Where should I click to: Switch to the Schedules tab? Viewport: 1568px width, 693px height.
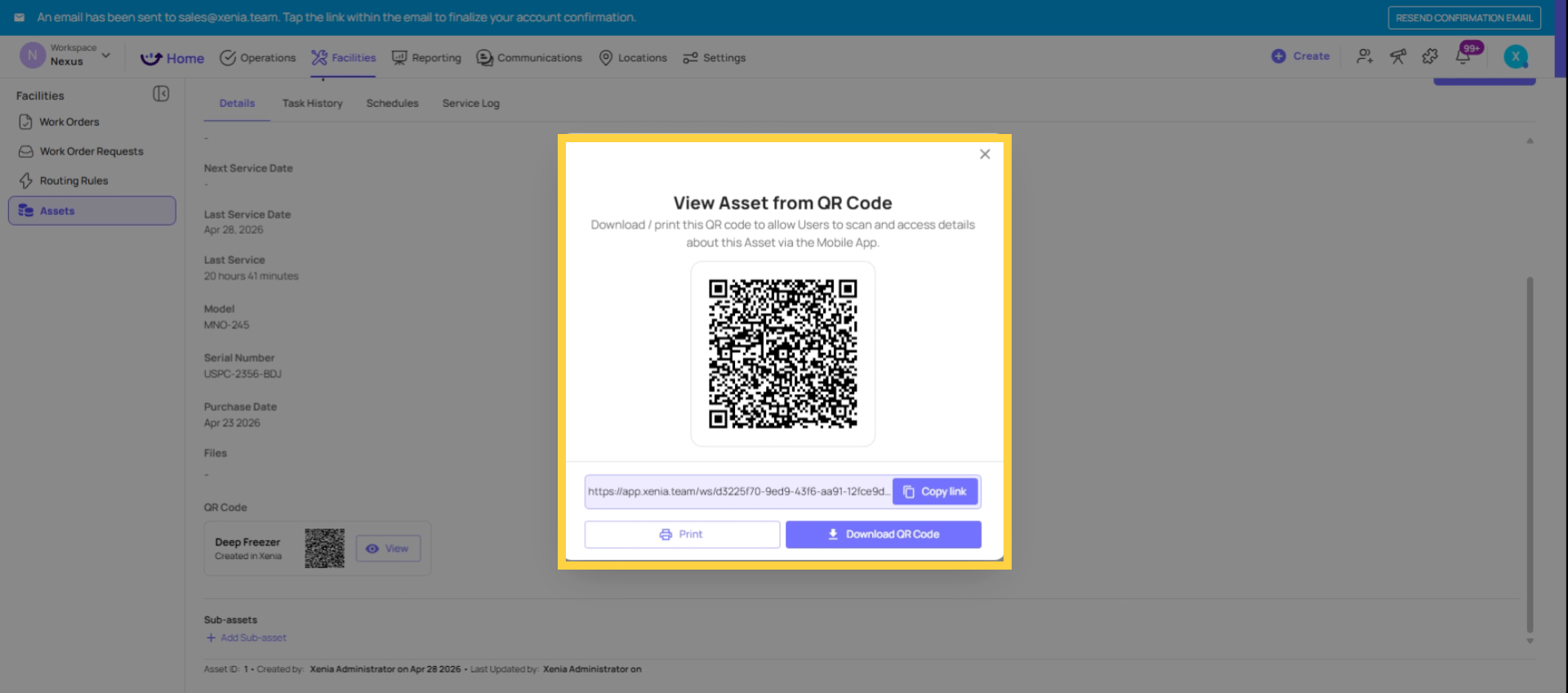click(x=392, y=104)
